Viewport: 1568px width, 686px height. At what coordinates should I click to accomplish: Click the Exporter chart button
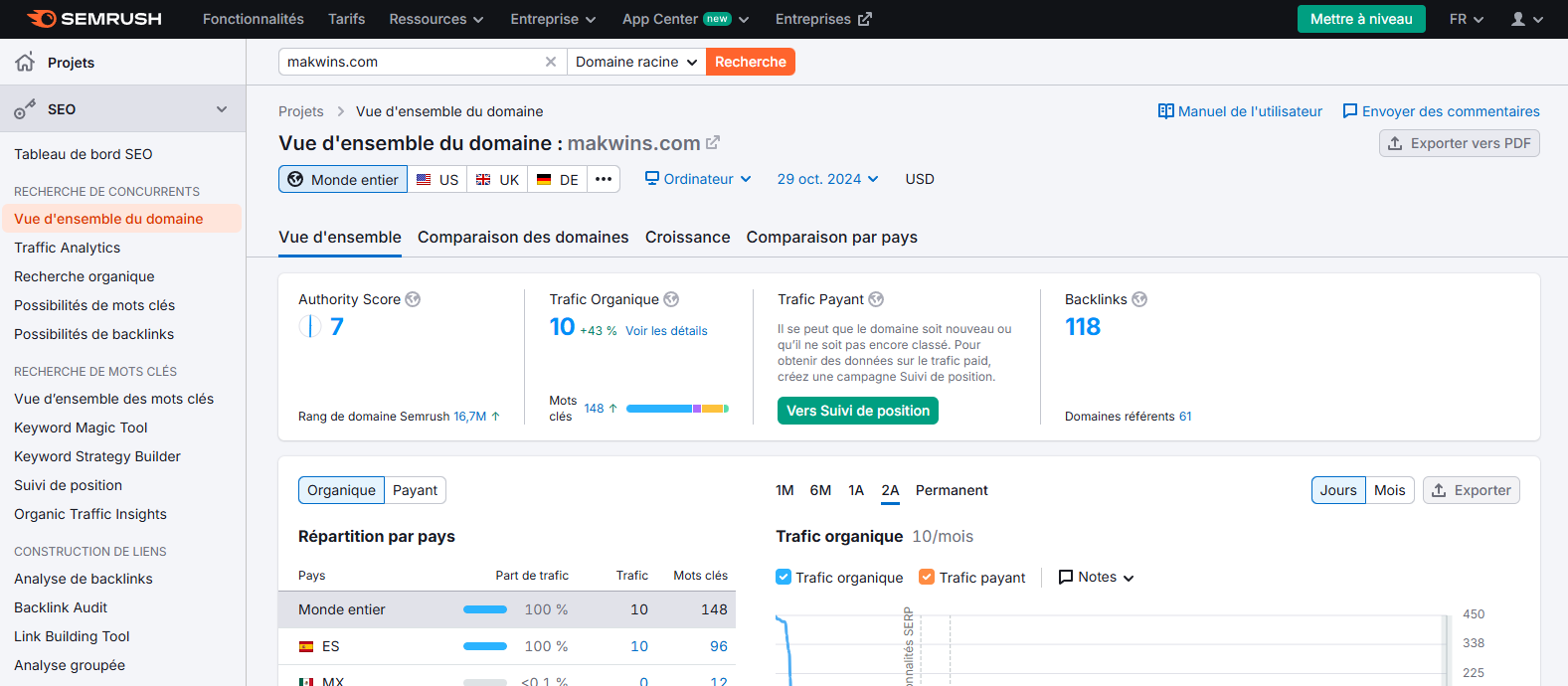[1472, 490]
